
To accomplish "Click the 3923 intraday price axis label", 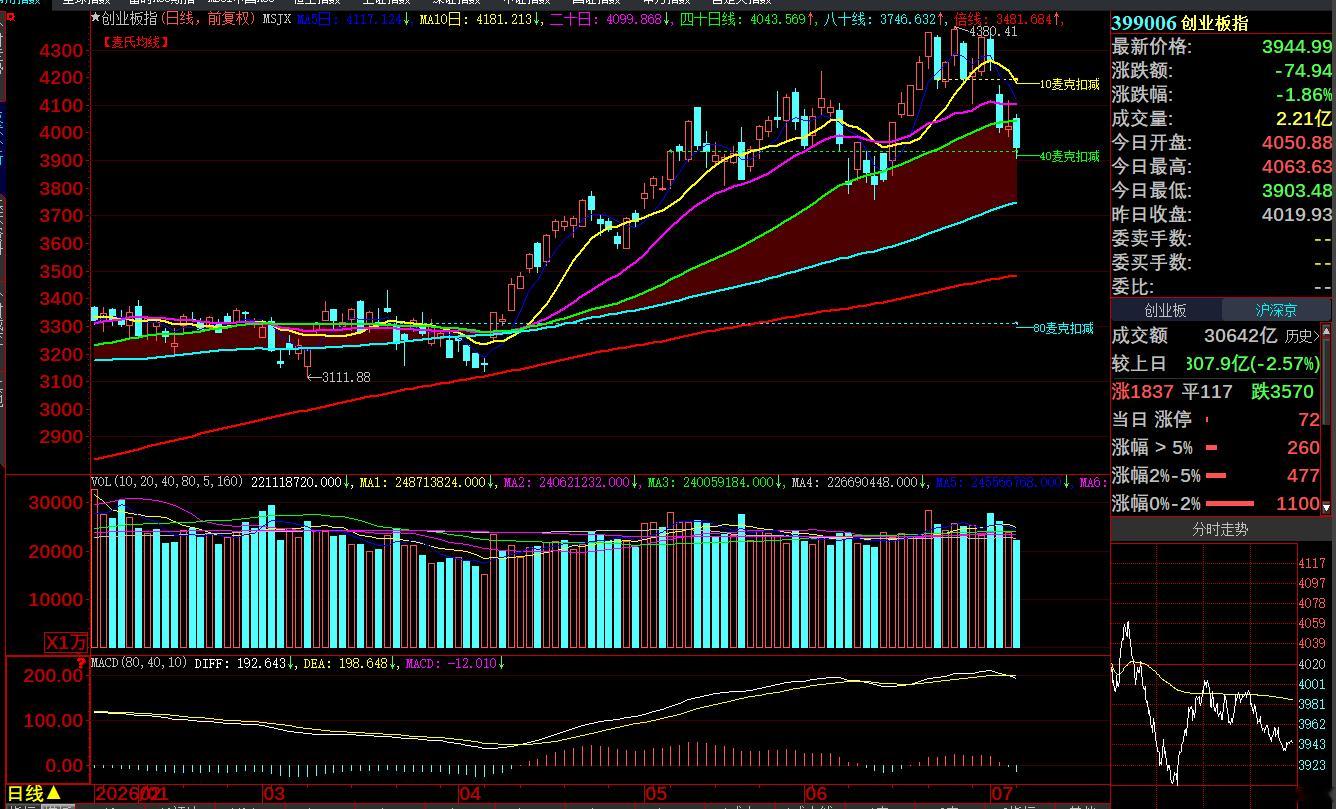I will click(x=1312, y=765).
